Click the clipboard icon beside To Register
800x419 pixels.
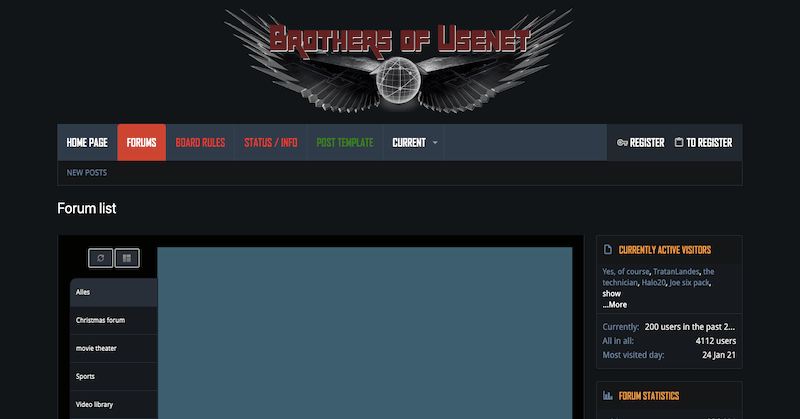point(679,142)
